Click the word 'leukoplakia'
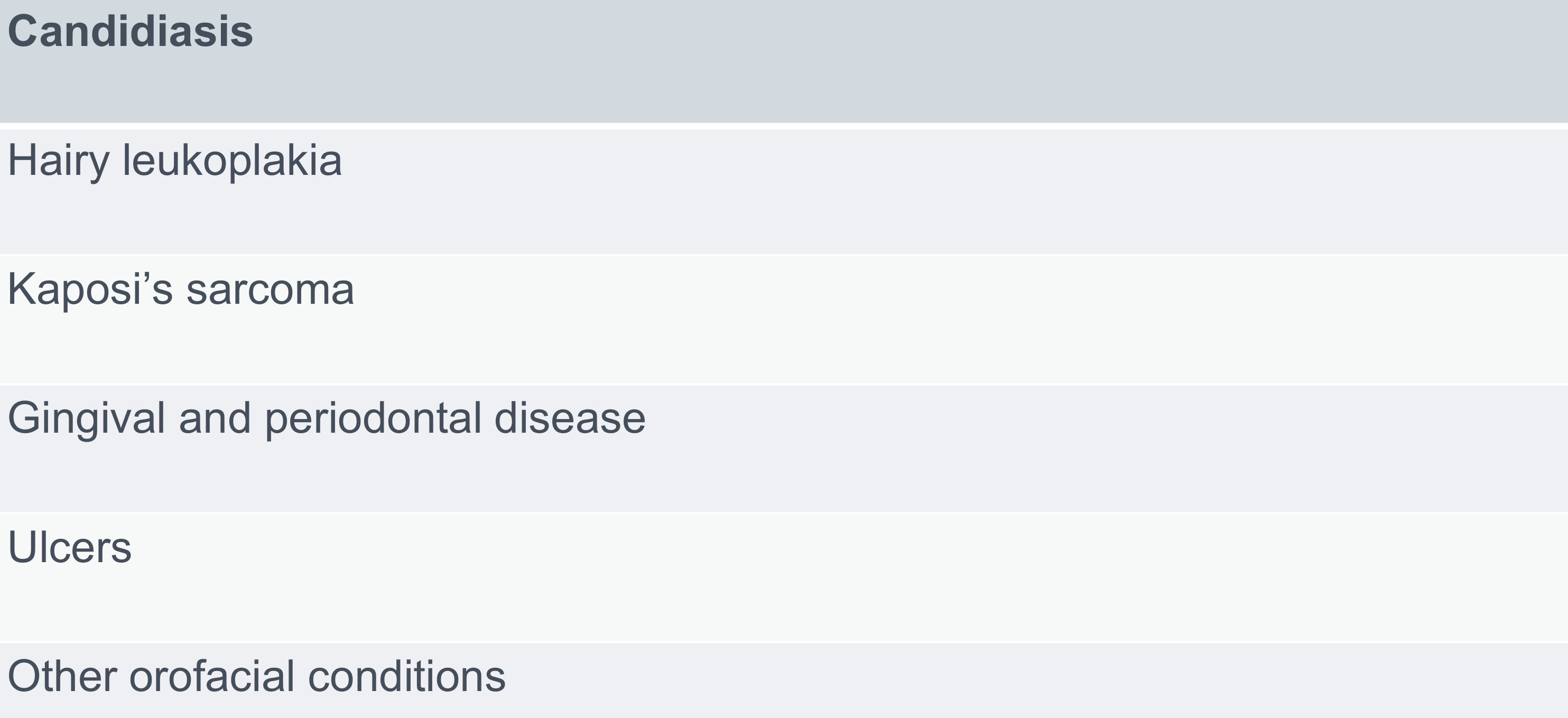Image resolution: width=1568 pixels, height=718 pixels. pos(232,162)
